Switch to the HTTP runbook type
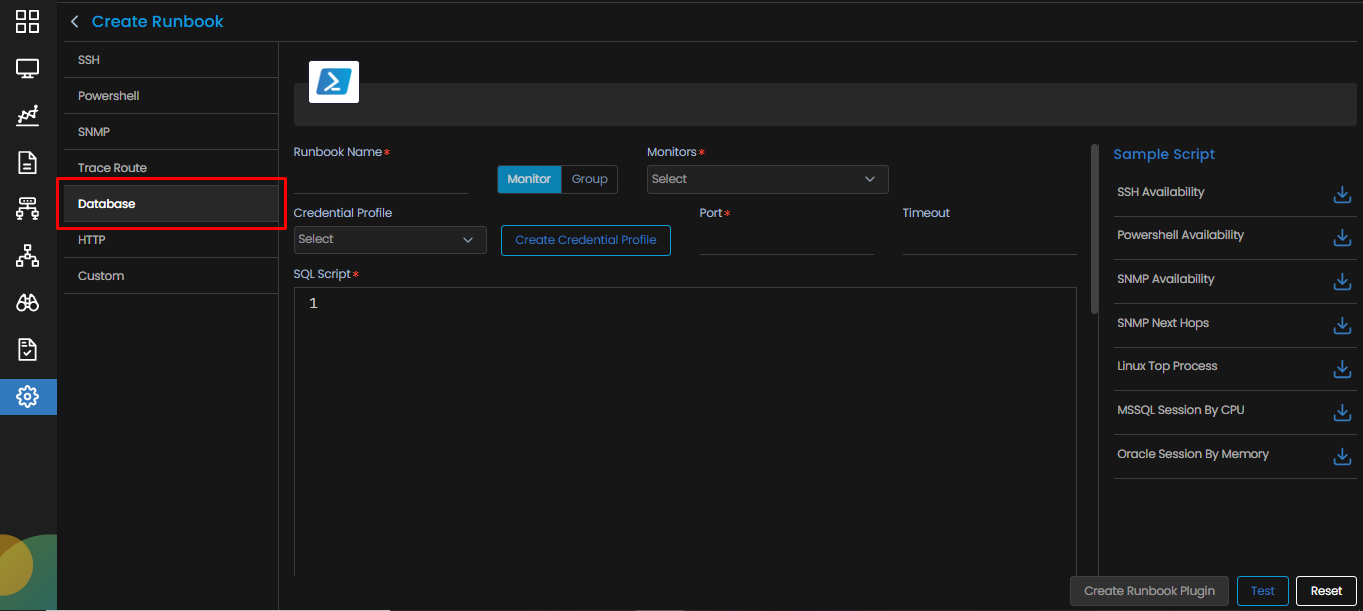Screen dimensions: 1363x611 coord(92,240)
